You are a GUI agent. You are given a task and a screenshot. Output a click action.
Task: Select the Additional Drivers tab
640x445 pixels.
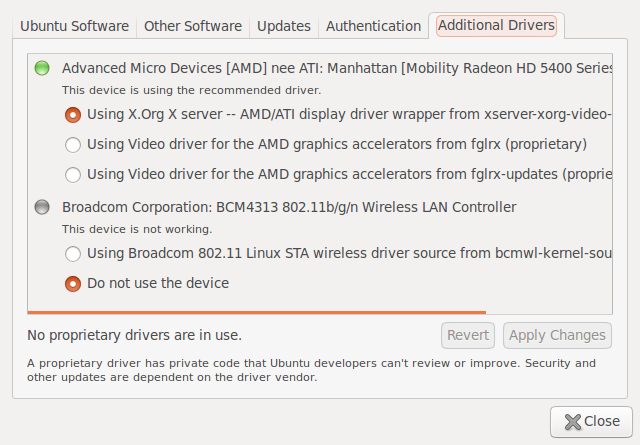(x=496, y=26)
